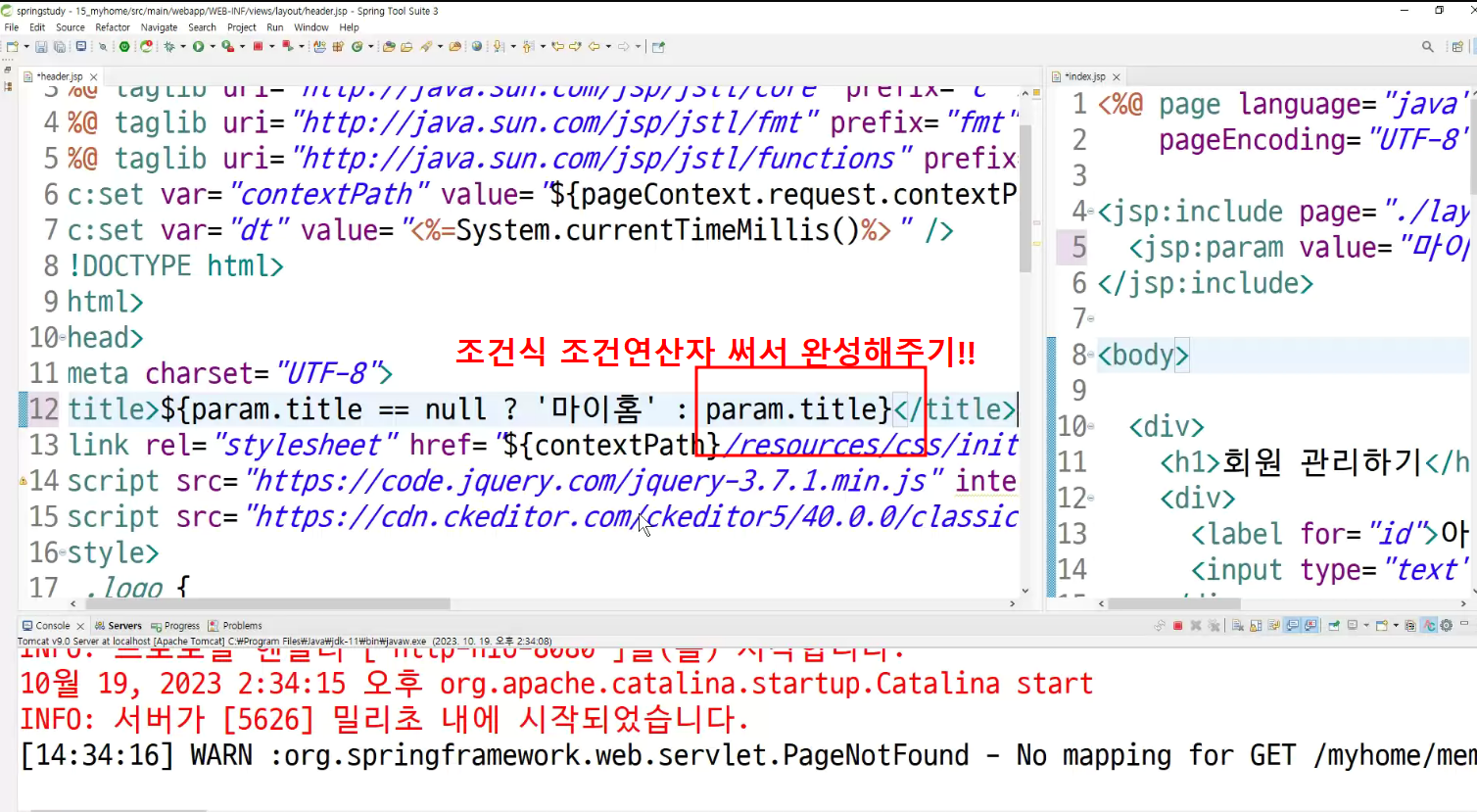The height and width of the screenshot is (812, 1477).
Task: Click the Open Web Browser globe icon
Action: click(x=476, y=46)
